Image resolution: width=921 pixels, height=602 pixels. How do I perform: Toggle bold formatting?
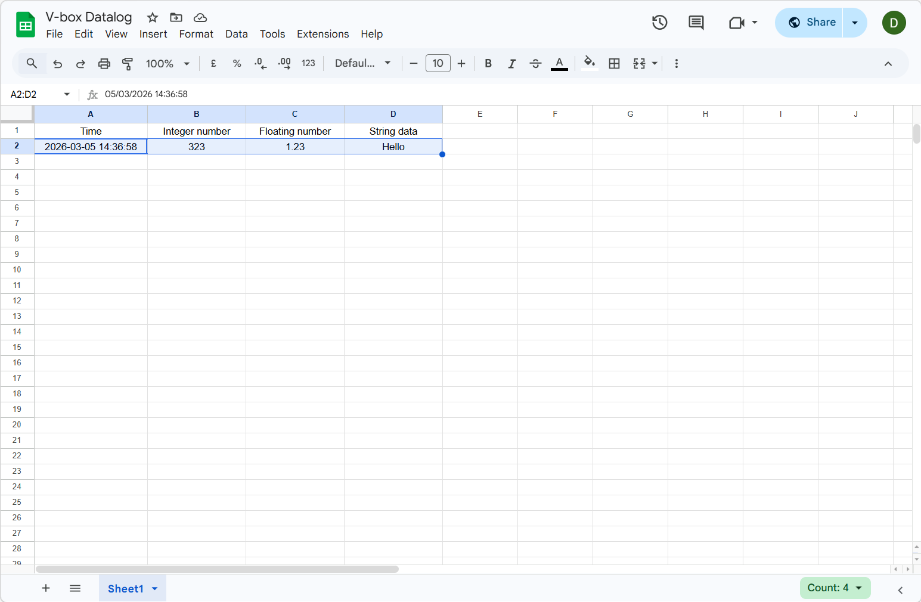coord(488,63)
